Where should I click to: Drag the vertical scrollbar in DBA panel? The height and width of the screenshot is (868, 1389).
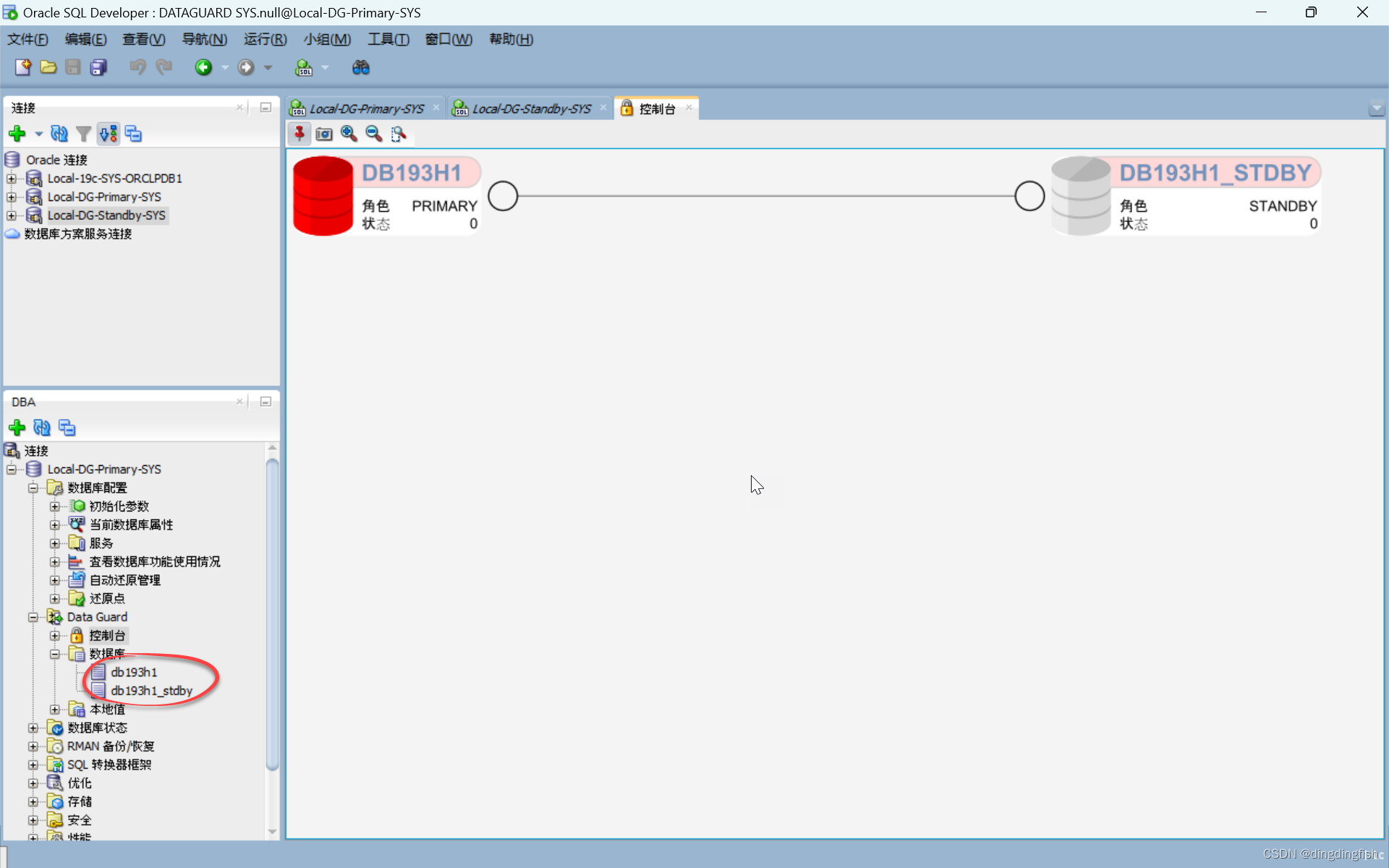(x=272, y=620)
